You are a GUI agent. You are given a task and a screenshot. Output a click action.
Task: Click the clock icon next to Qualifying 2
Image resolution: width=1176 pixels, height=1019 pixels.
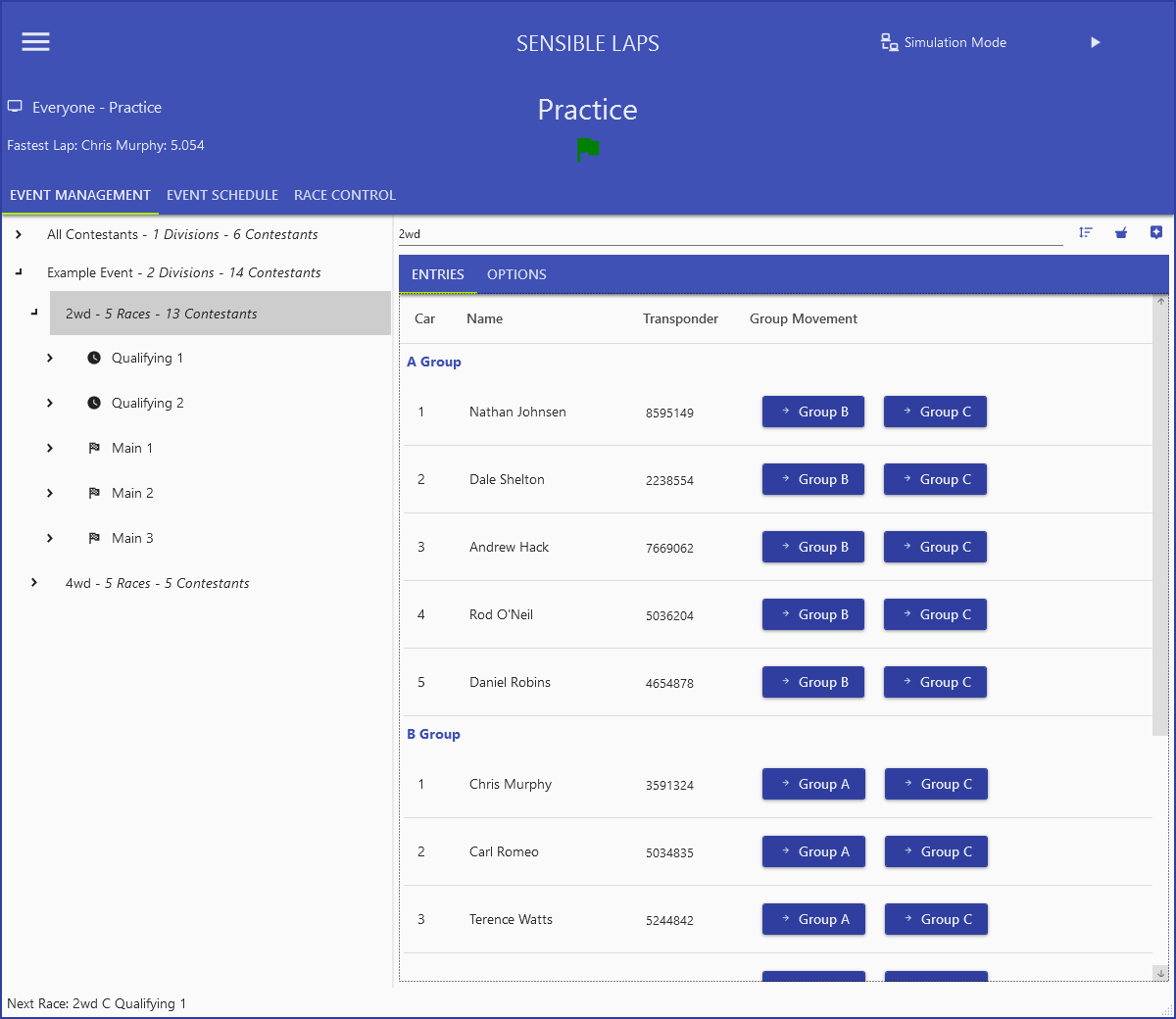point(94,403)
